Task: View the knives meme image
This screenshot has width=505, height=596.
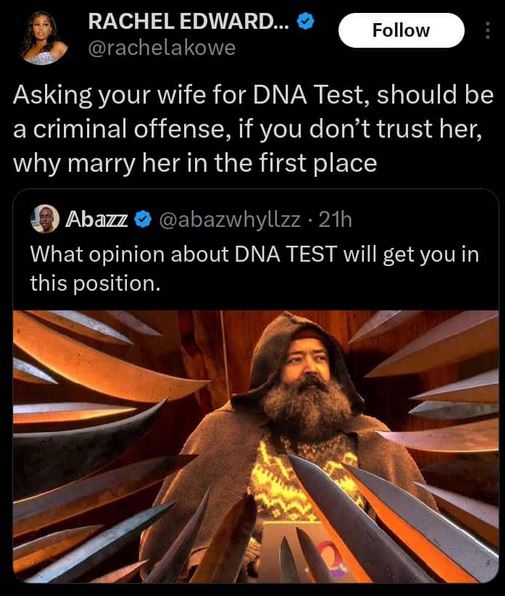Action: pyautogui.click(x=255, y=446)
